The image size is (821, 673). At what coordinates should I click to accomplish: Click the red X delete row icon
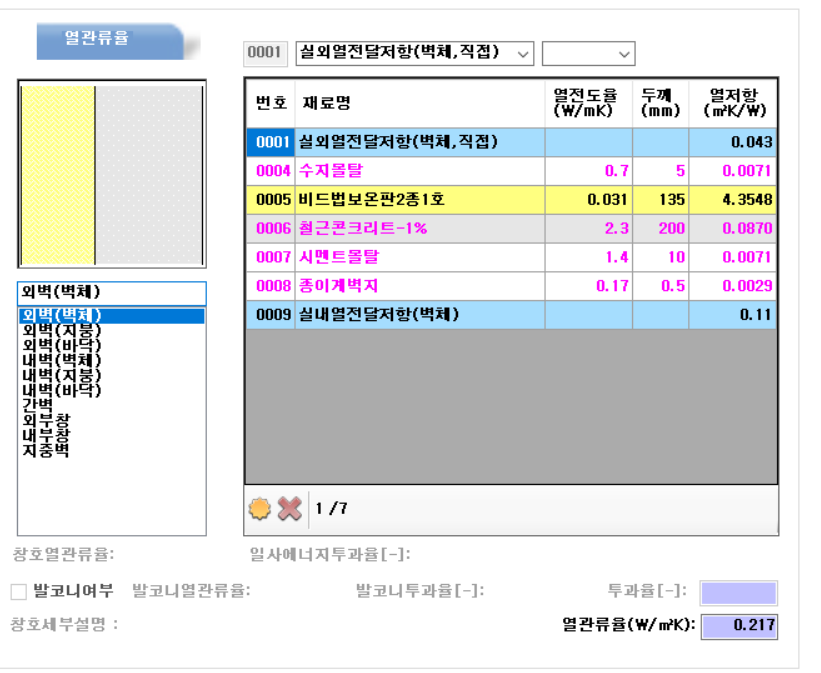[290, 509]
